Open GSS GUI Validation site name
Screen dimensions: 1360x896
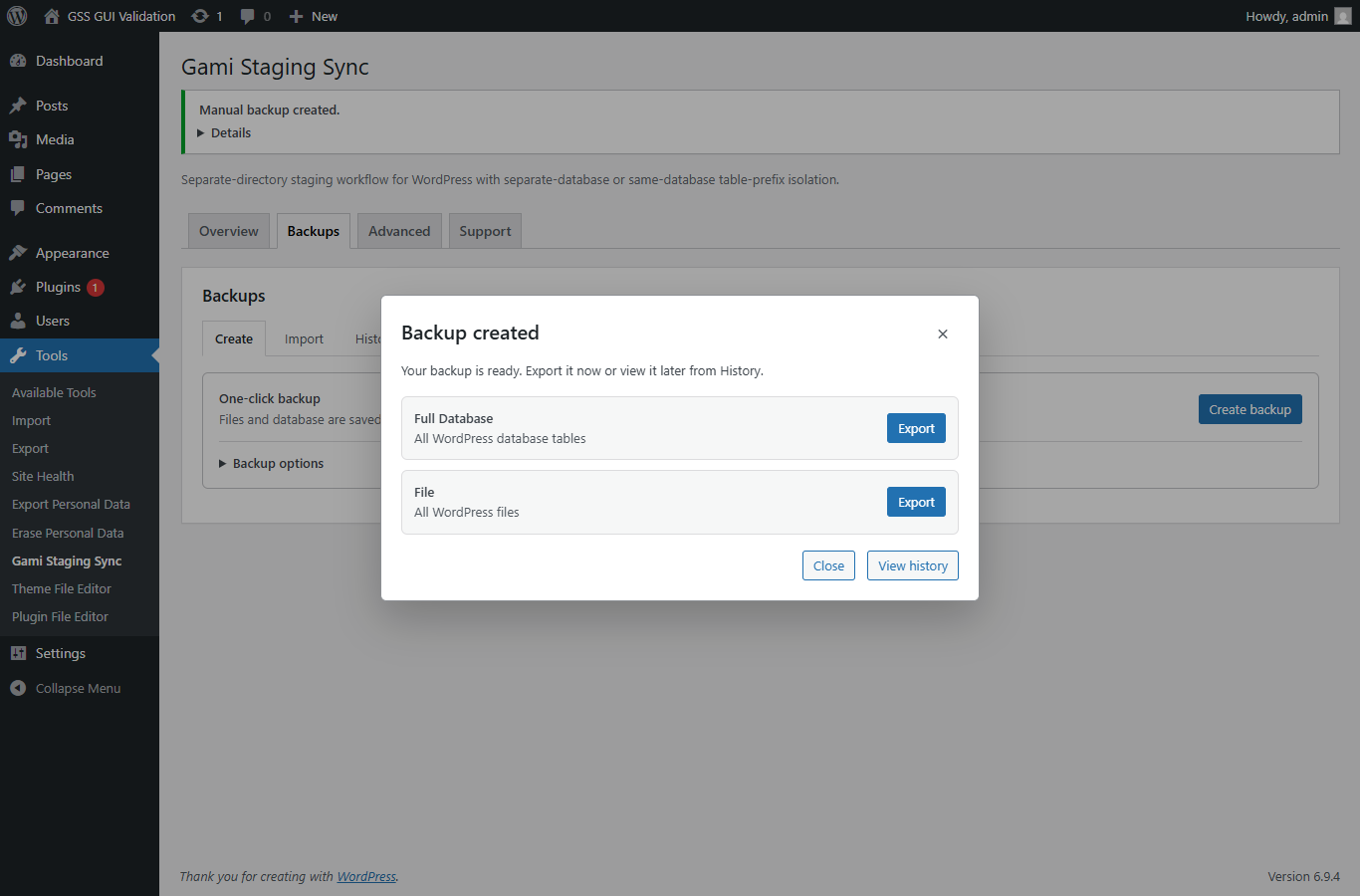[x=121, y=16]
